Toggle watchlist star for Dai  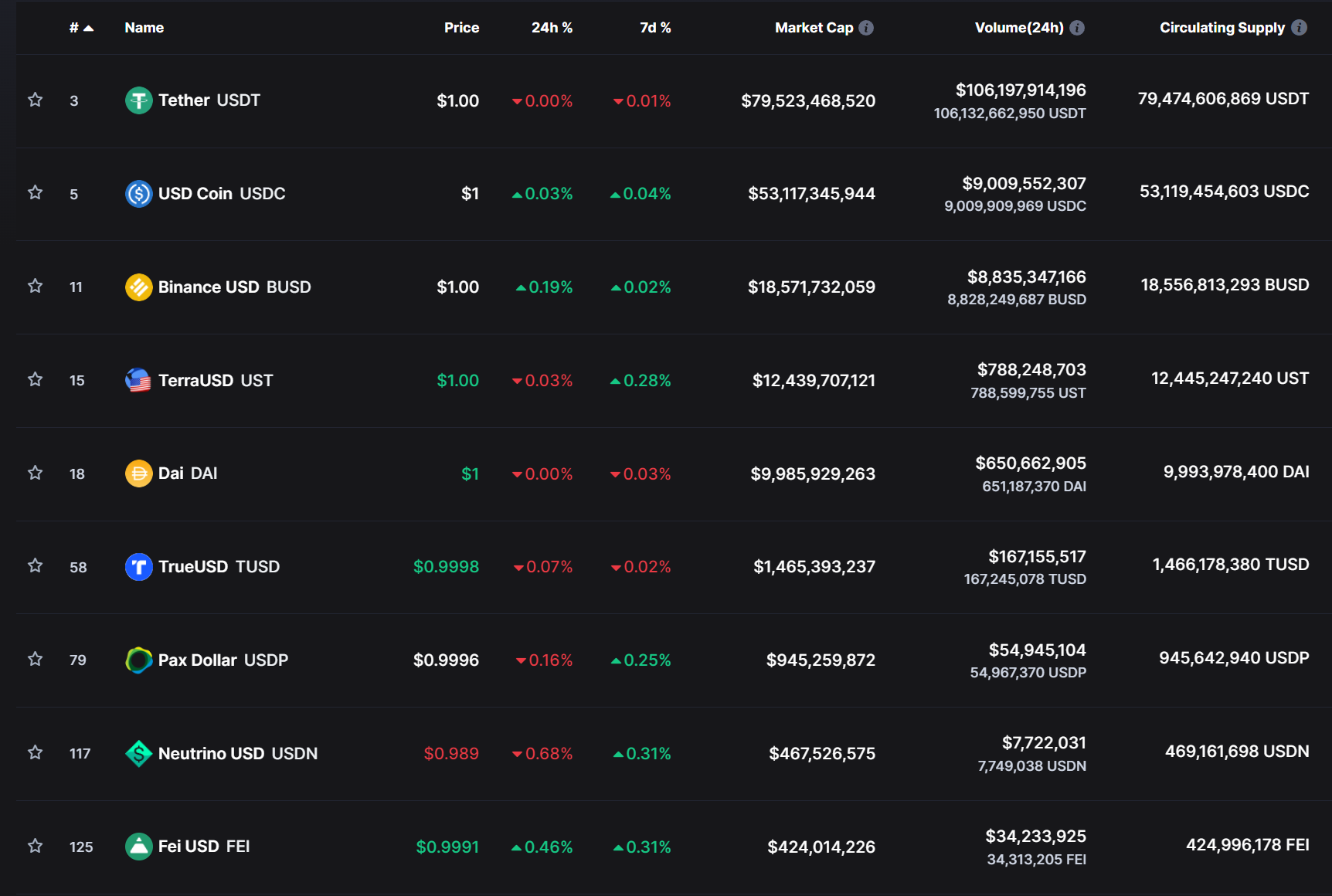click(35, 473)
